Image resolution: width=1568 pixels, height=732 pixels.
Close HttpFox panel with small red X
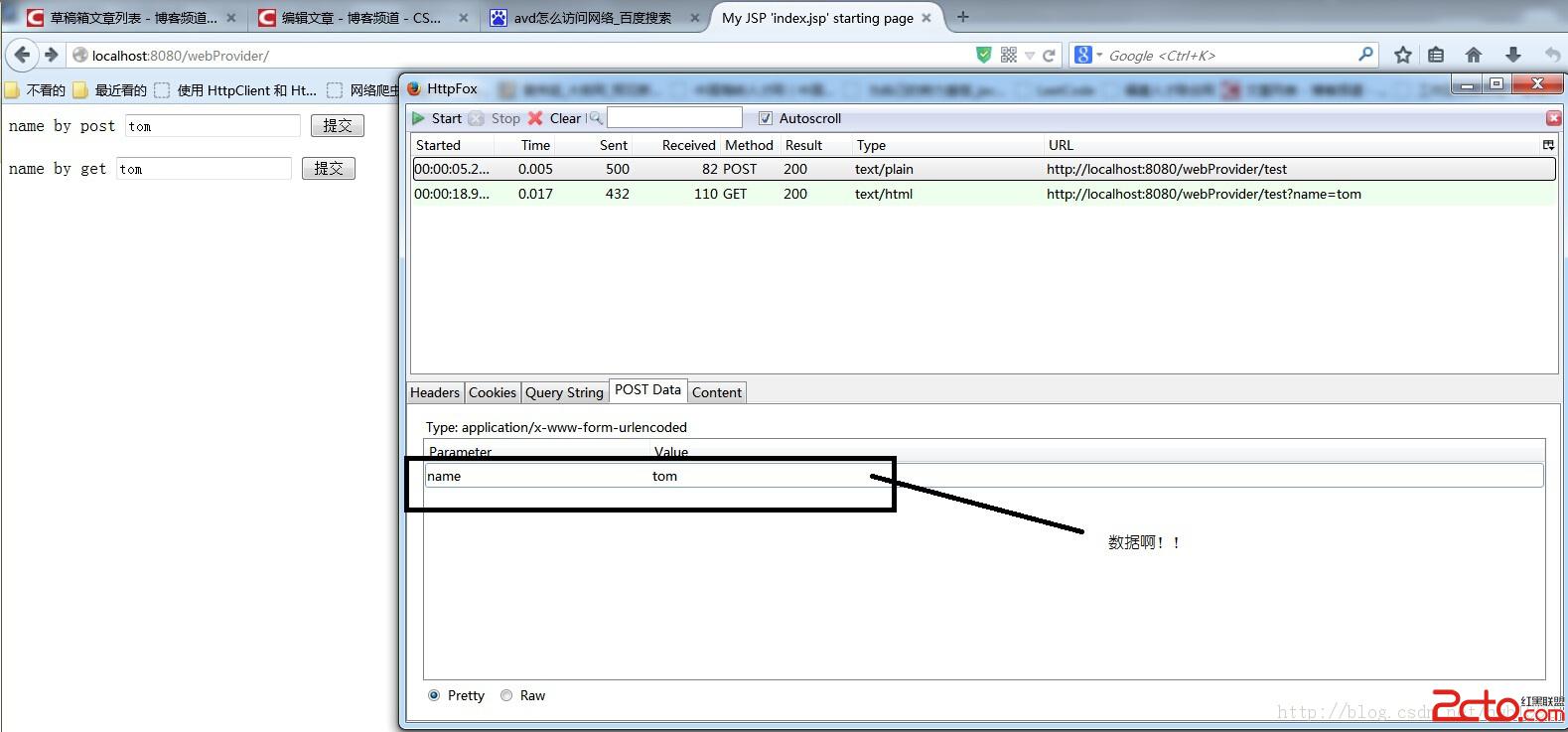(x=1553, y=118)
